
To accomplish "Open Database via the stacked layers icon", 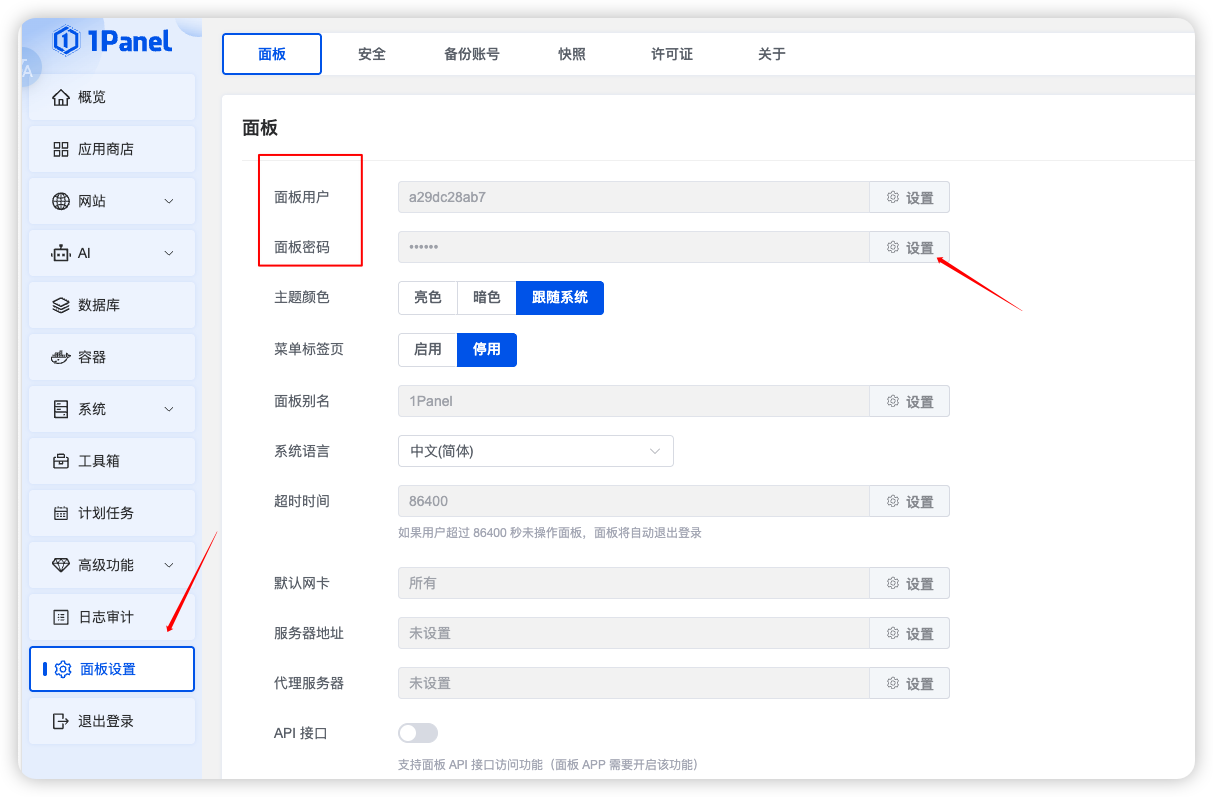I will [x=62, y=305].
